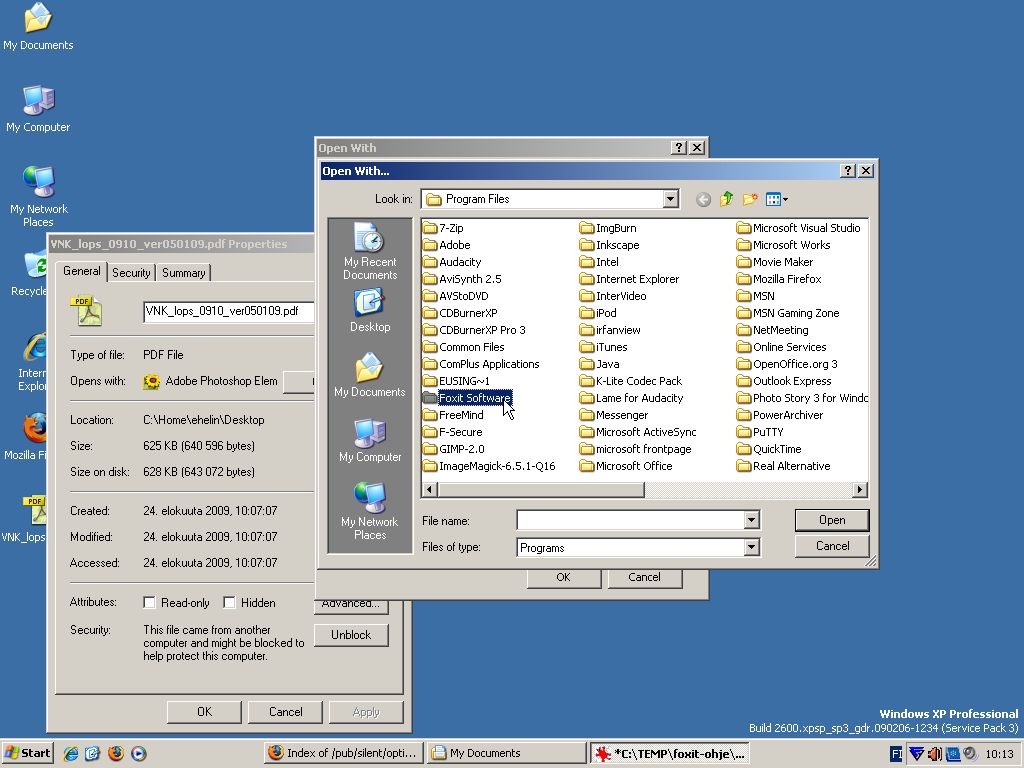Click Cancel in the Open With... file dialog
The image size is (1024, 768).
pos(832,546)
